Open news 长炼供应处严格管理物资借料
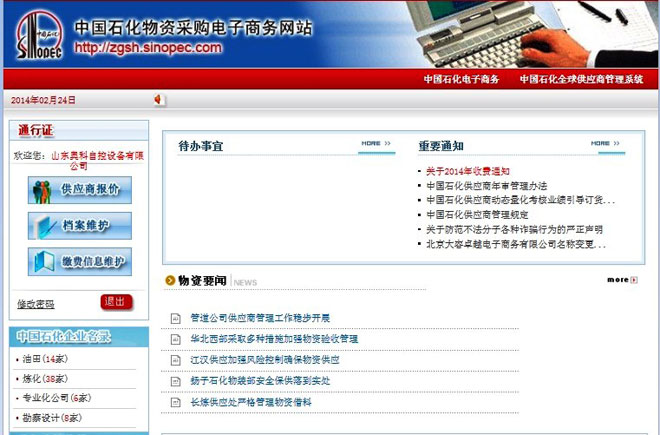 click(x=251, y=402)
